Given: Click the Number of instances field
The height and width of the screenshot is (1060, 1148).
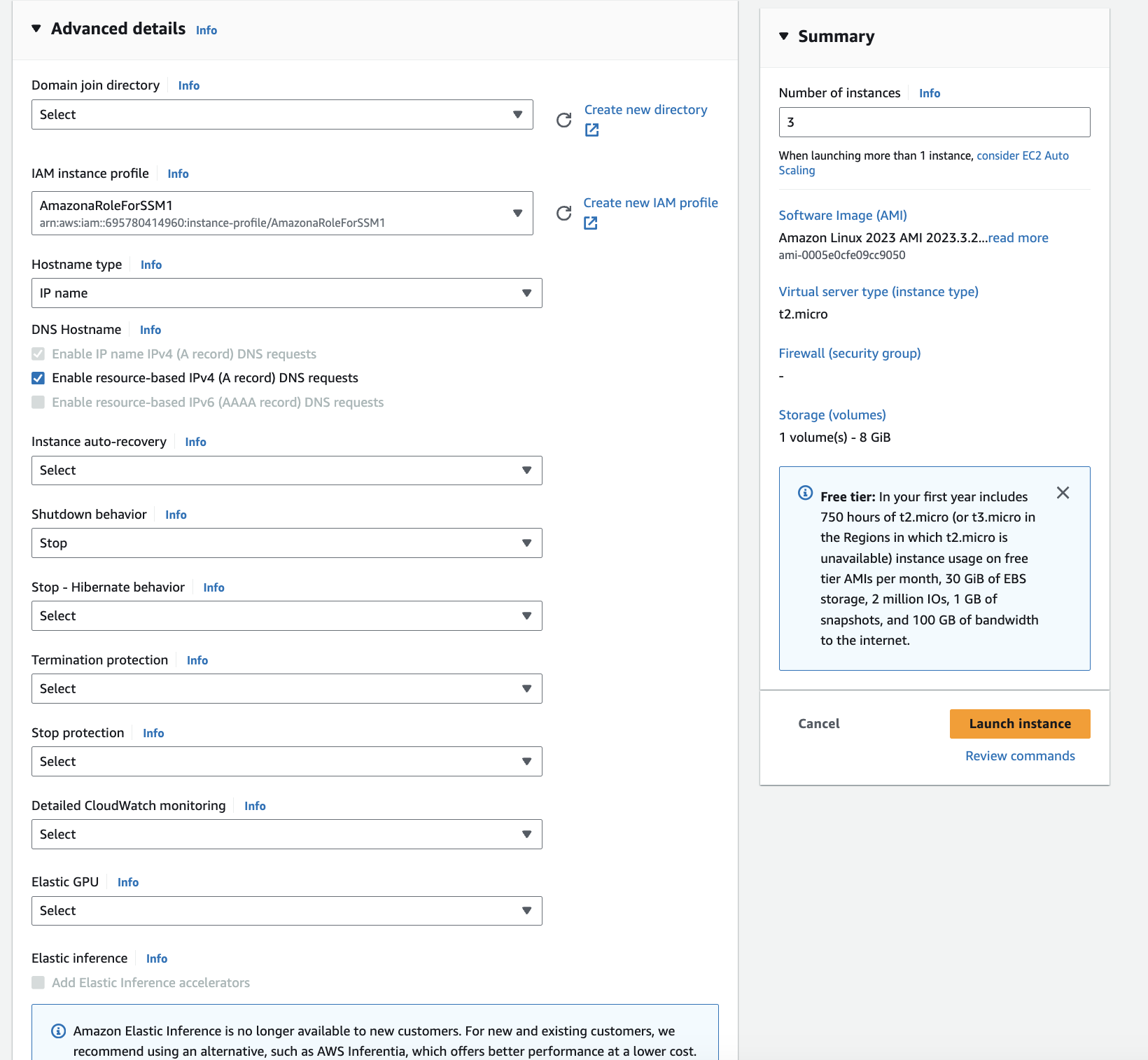Looking at the screenshot, I should [x=934, y=123].
